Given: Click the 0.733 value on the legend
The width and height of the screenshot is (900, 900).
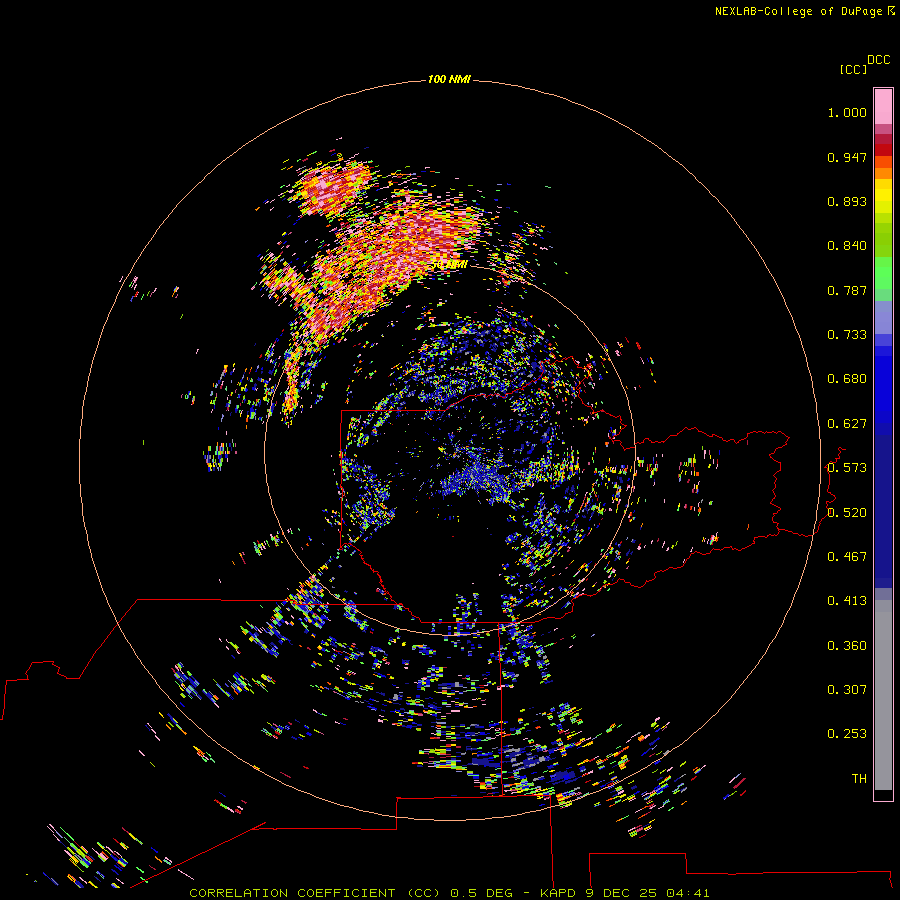Looking at the screenshot, I should [x=847, y=335].
